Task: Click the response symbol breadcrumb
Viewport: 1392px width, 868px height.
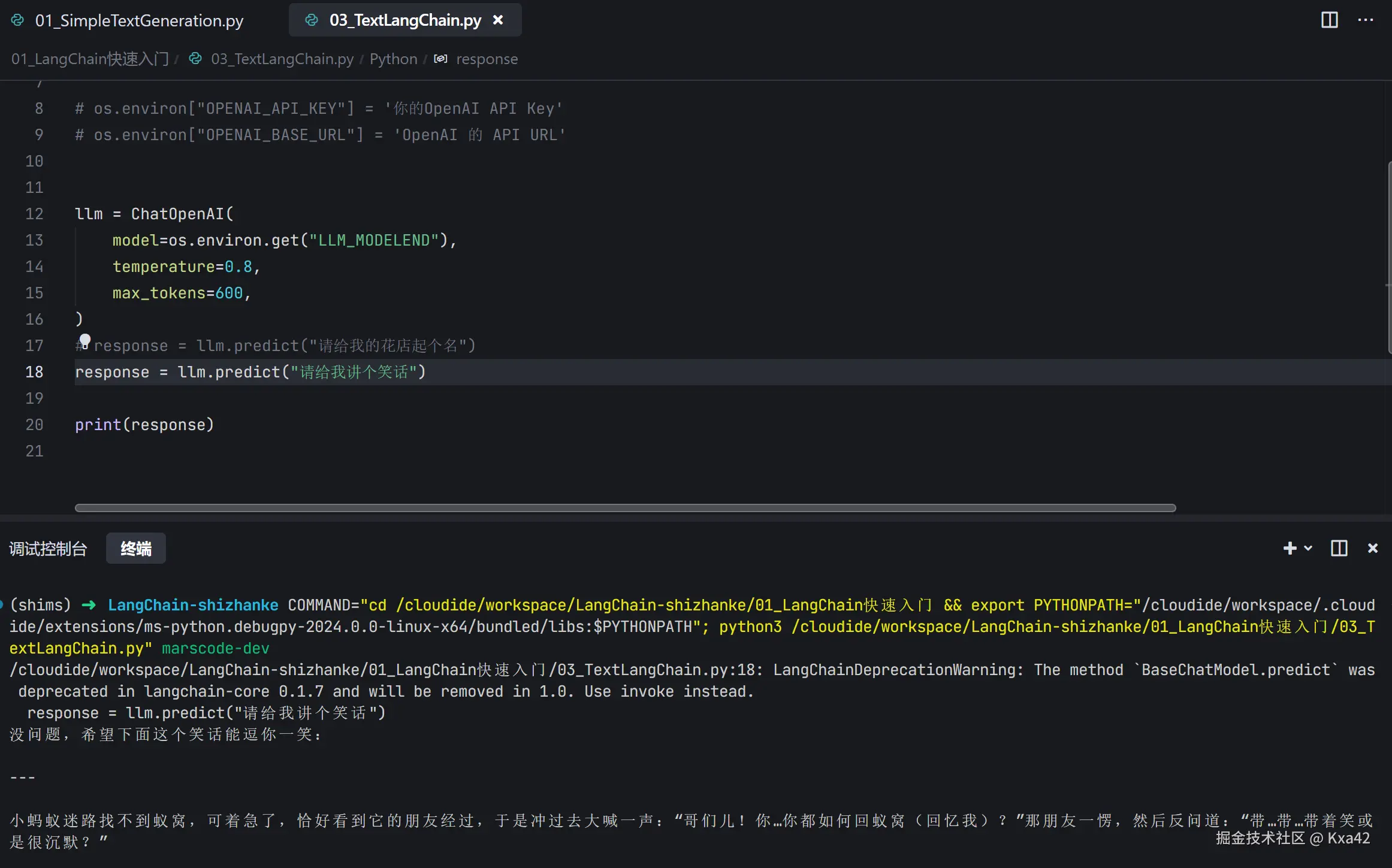Action: click(x=487, y=59)
